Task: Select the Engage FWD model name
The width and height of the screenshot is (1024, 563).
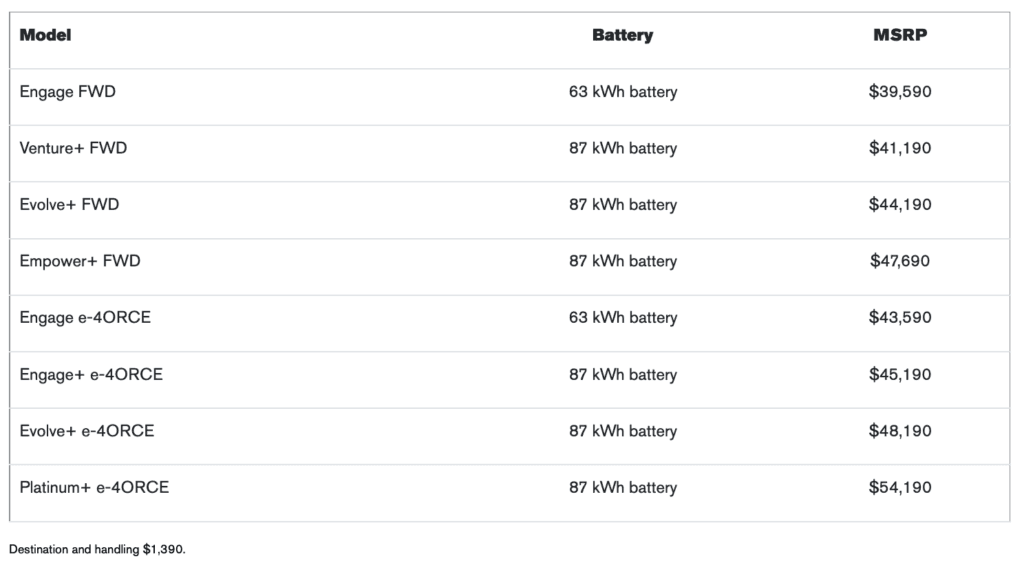Action: 68,92
